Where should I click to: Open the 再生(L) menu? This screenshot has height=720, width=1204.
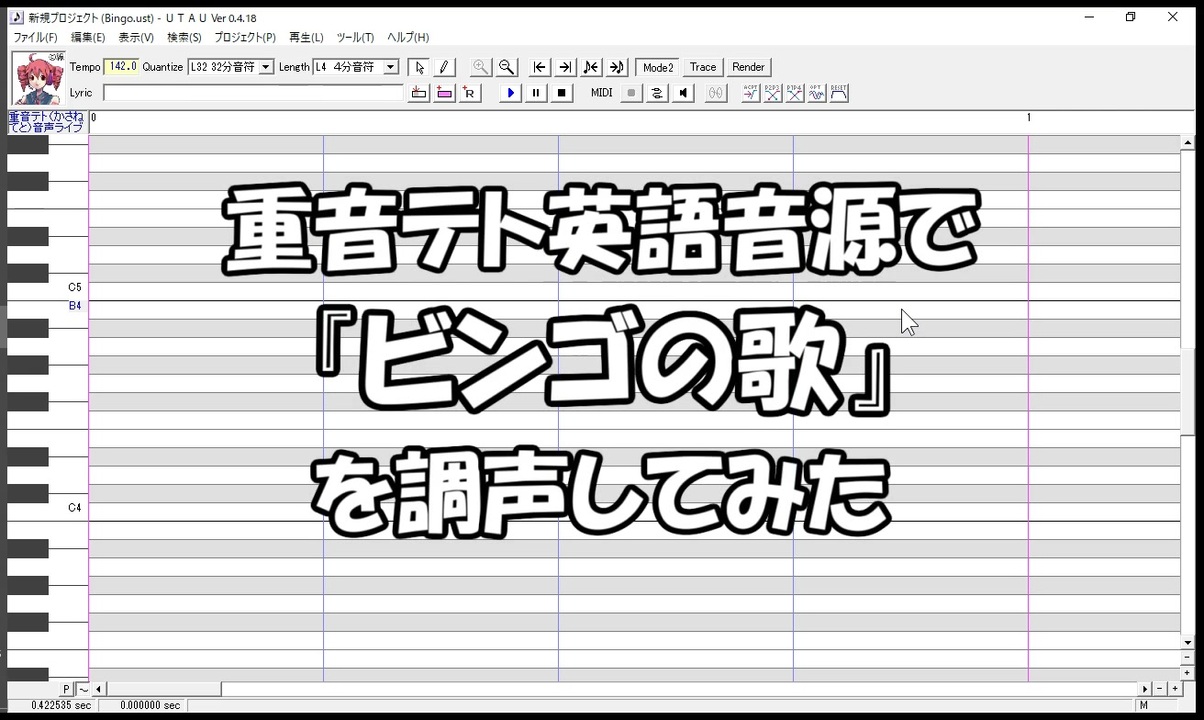click(x=306, y=37)
